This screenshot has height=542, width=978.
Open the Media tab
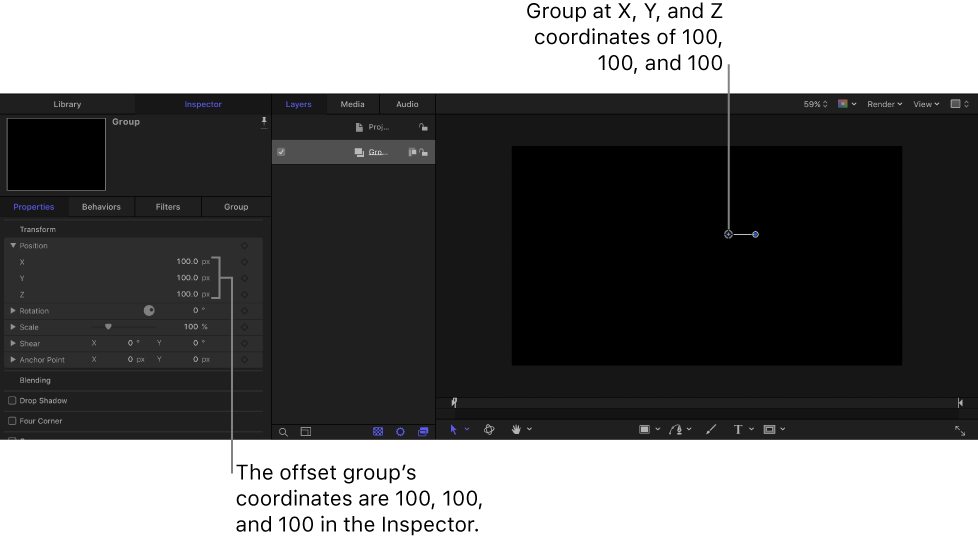click(352, 104)
